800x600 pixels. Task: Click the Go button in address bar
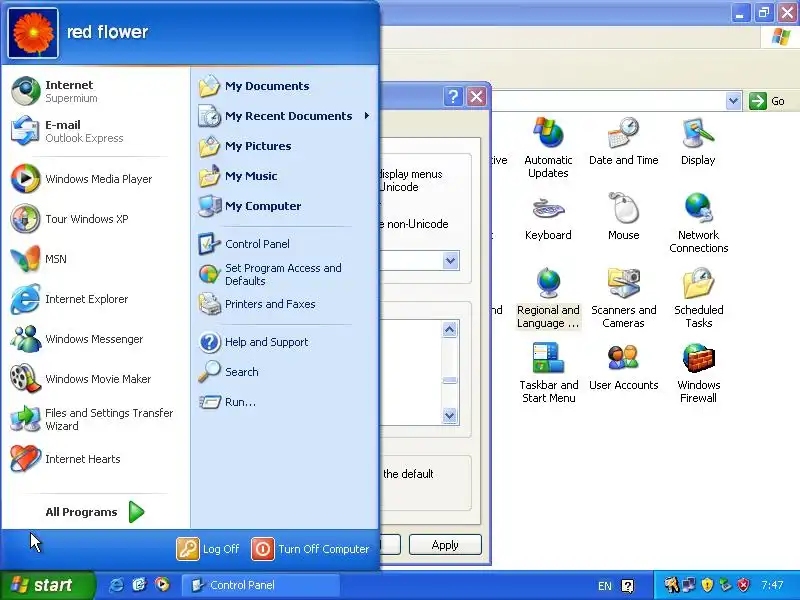click(767, 101)
